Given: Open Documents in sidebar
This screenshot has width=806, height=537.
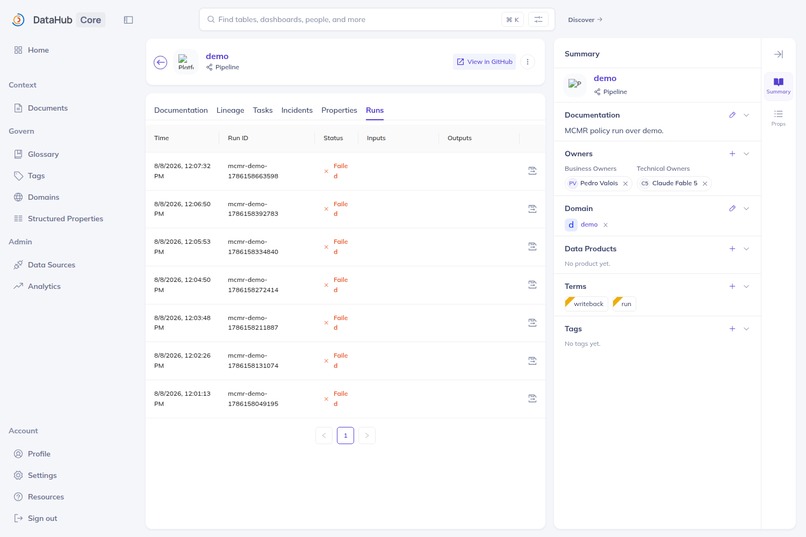Looking at the screenshot, I should coord(47,108).
